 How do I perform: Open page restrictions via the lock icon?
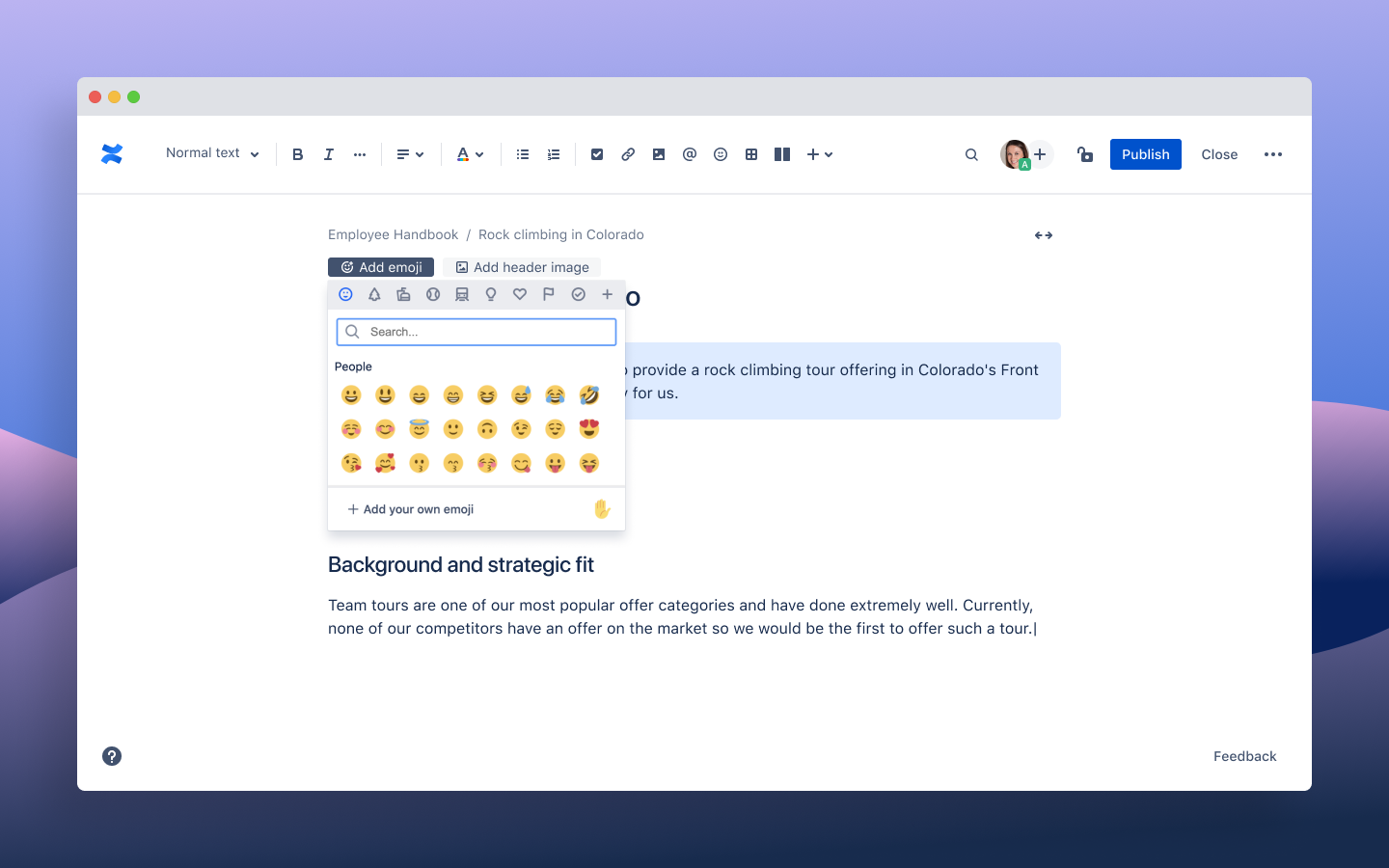(x=1085, y=154)
